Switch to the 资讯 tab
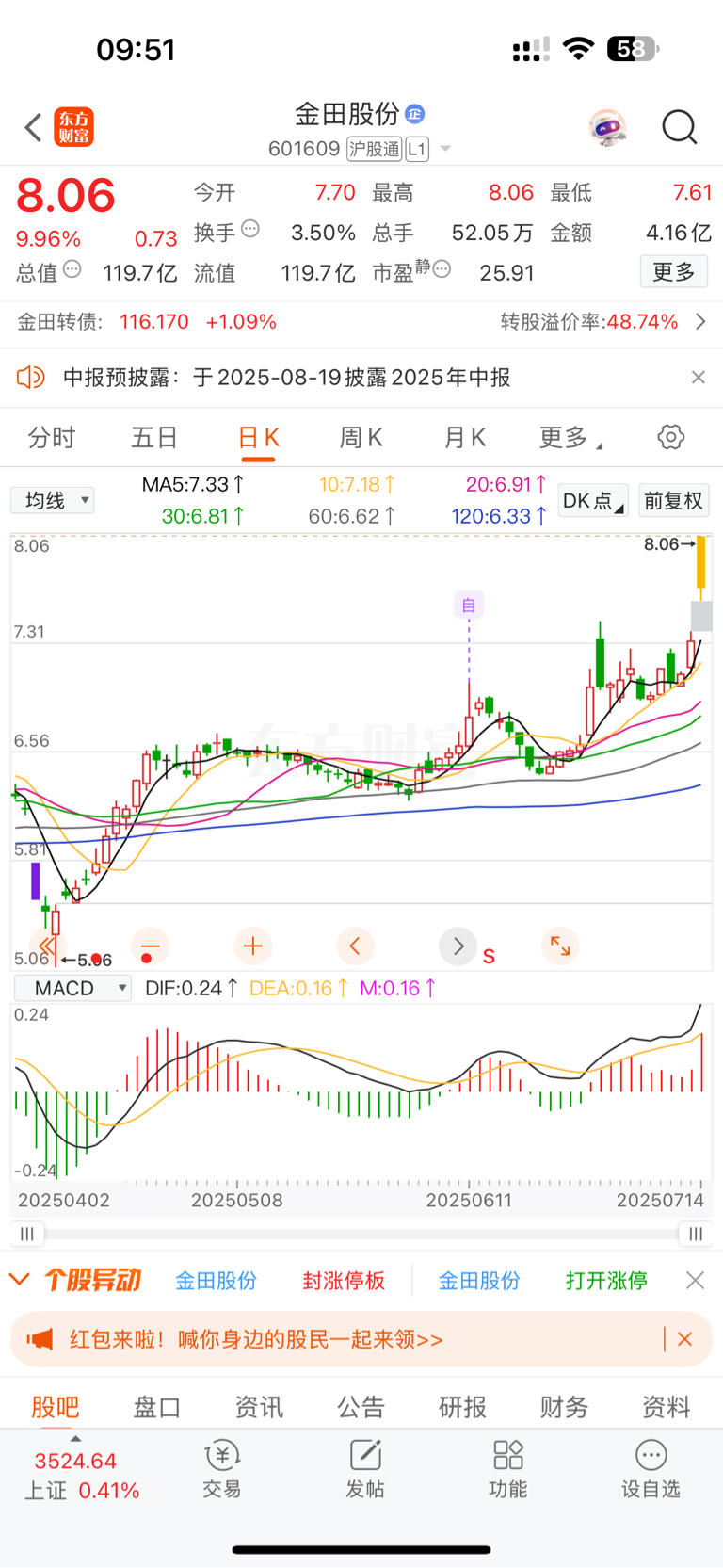The height and width of the screenshot is (1568, 723). pos(259,1407)
